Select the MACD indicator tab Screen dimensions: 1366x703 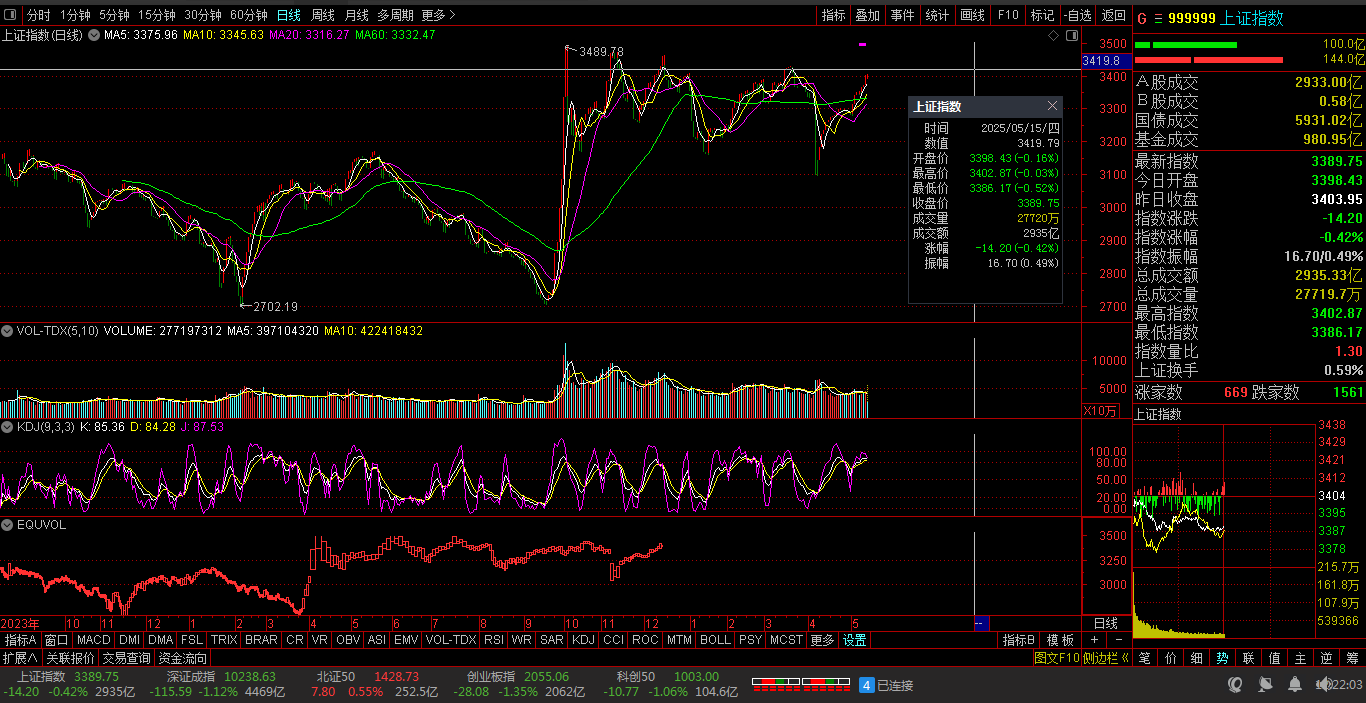click(x=94, y=640)
